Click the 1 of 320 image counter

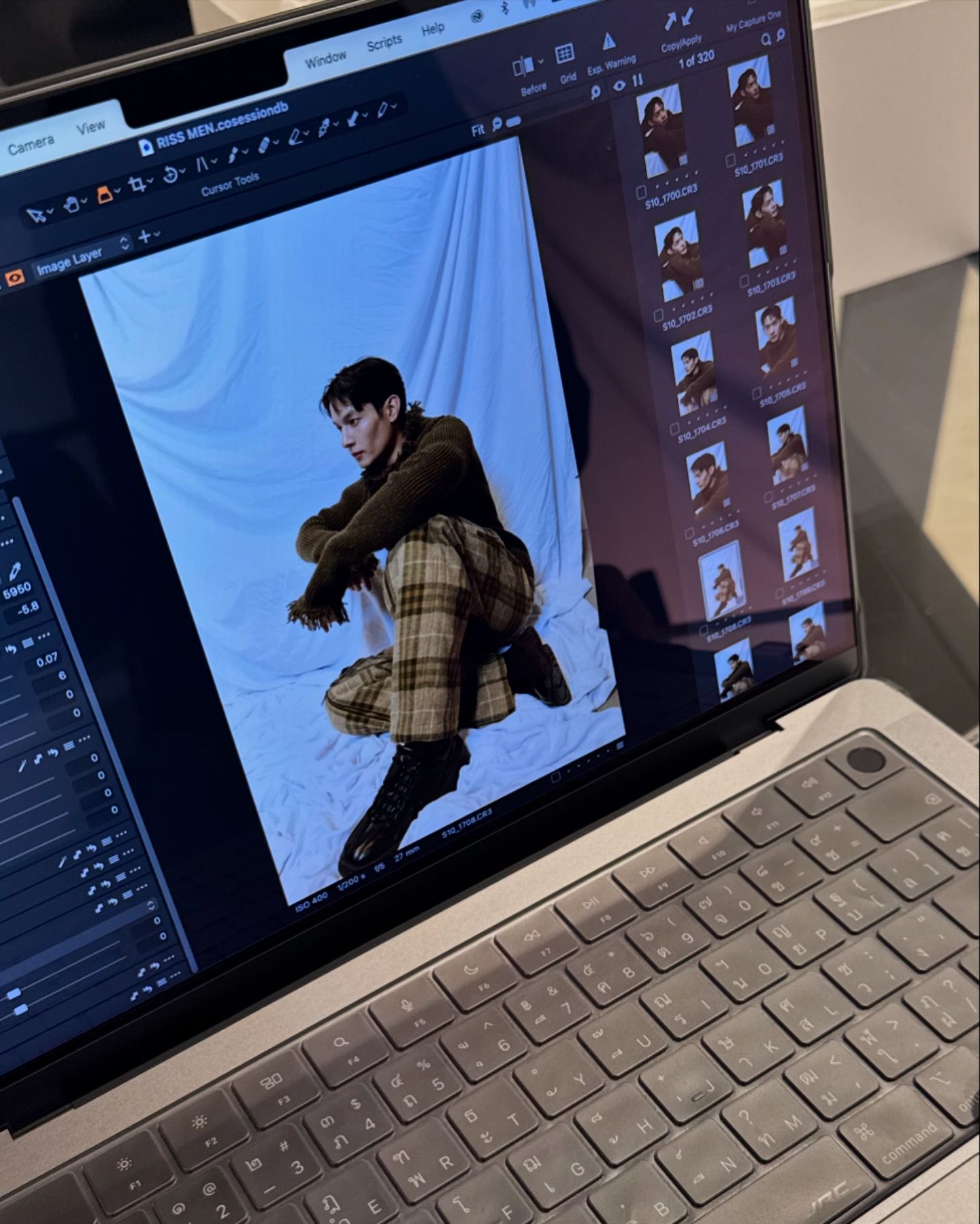click(x=696, y=60)
